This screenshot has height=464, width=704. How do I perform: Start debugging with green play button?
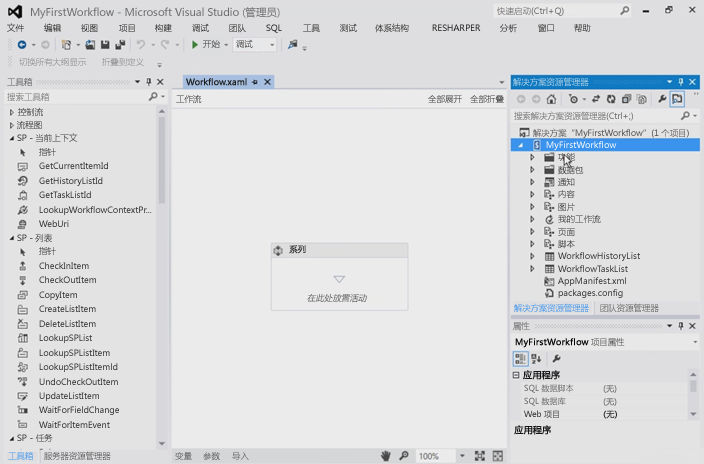(195, 44)
